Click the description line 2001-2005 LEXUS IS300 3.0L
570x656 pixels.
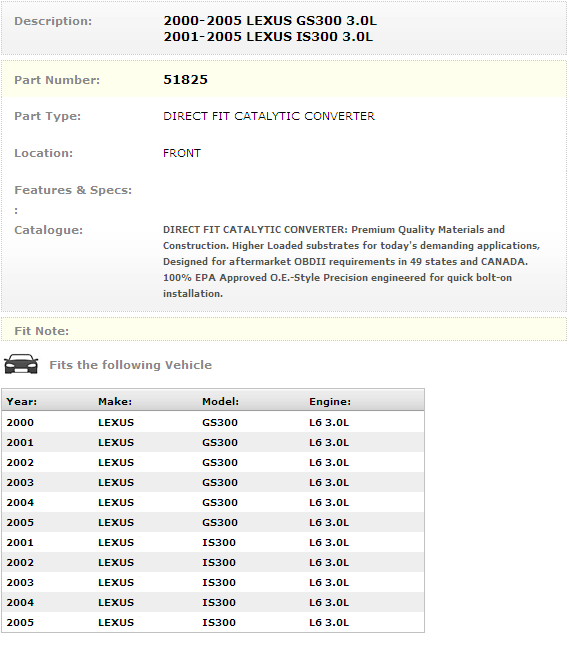[x=268, y=37]
